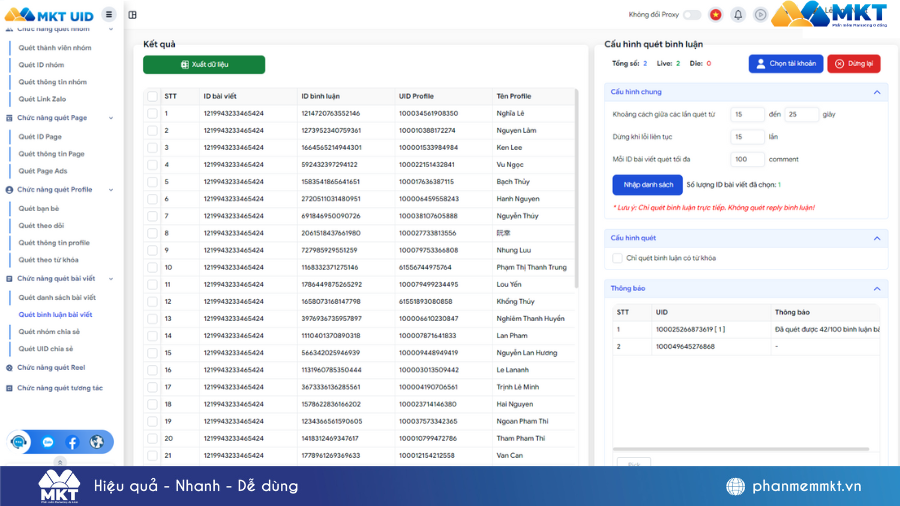Click the Dừng lại stop button
The width and height of the screenshot is (900, 506).
click(854, 64)
